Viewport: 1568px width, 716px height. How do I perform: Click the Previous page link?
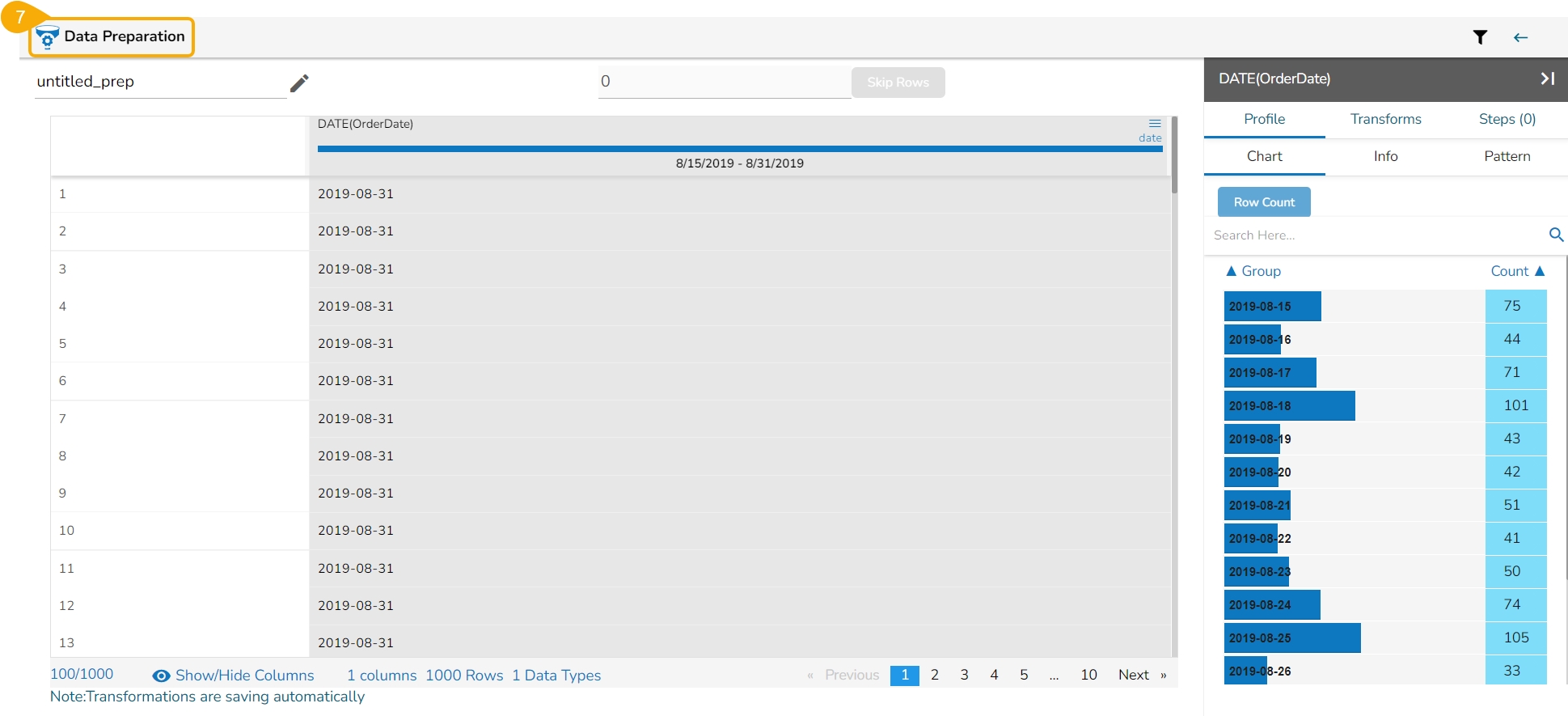[x=852, y=675]
